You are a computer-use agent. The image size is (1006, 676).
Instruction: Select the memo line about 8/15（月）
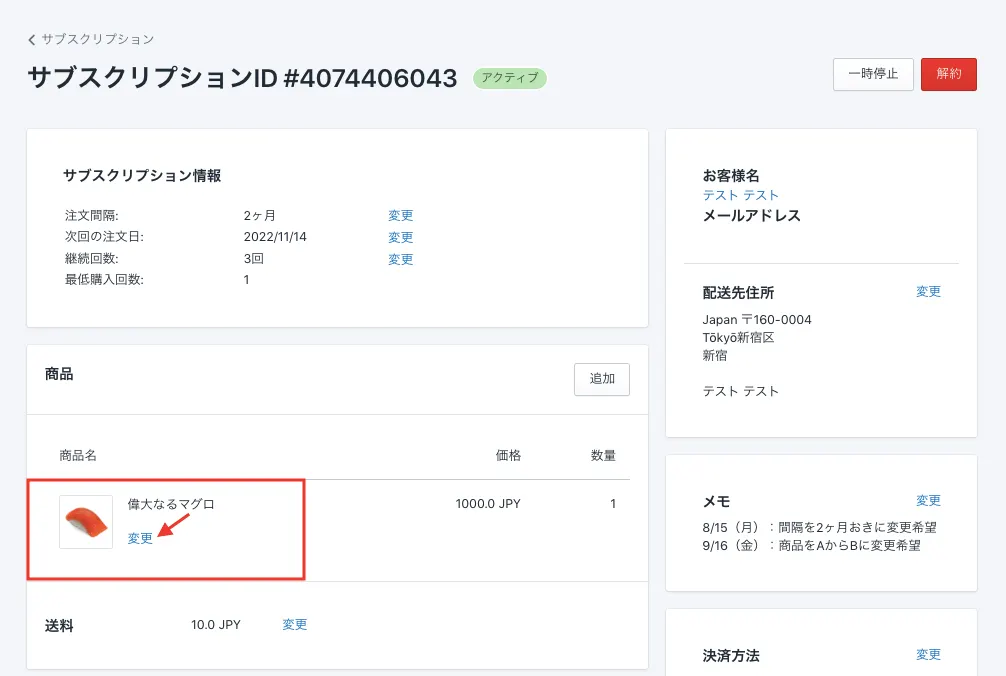tap(819, 527)
